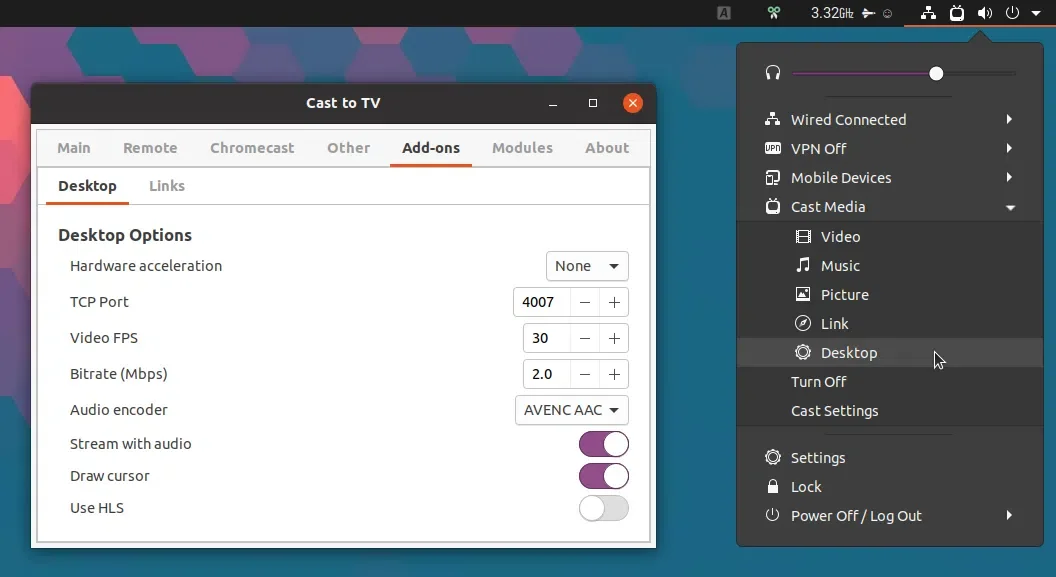The width and height of the screenshot is (1056, 577).
Task: Expand the VPN Off submenu arrow
Action: click(1009, 148)
